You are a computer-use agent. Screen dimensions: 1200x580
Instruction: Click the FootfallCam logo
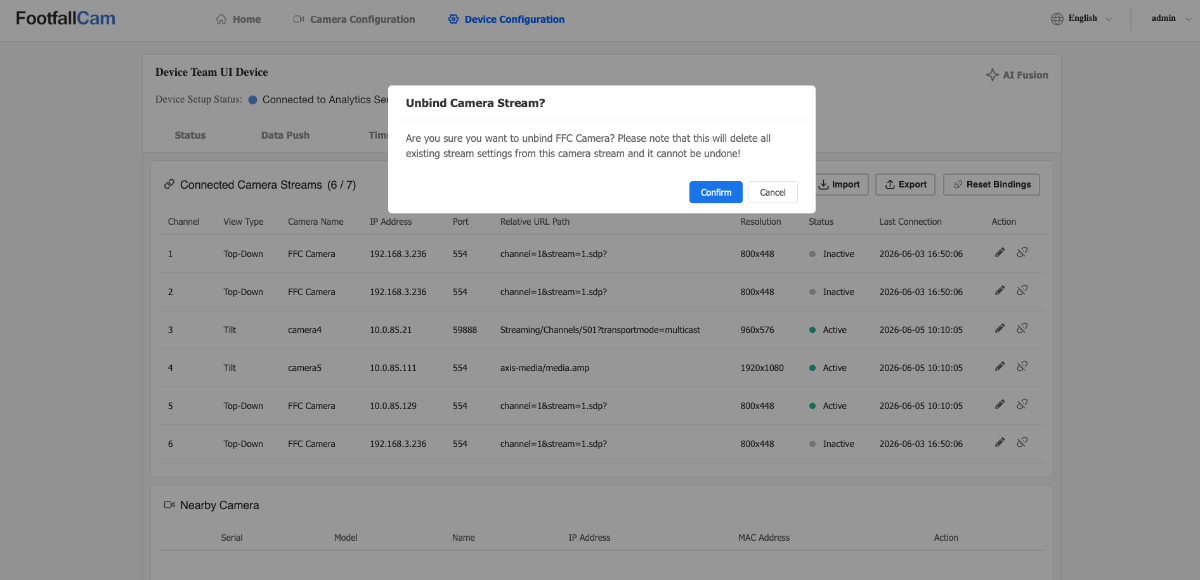click(65, 18)
